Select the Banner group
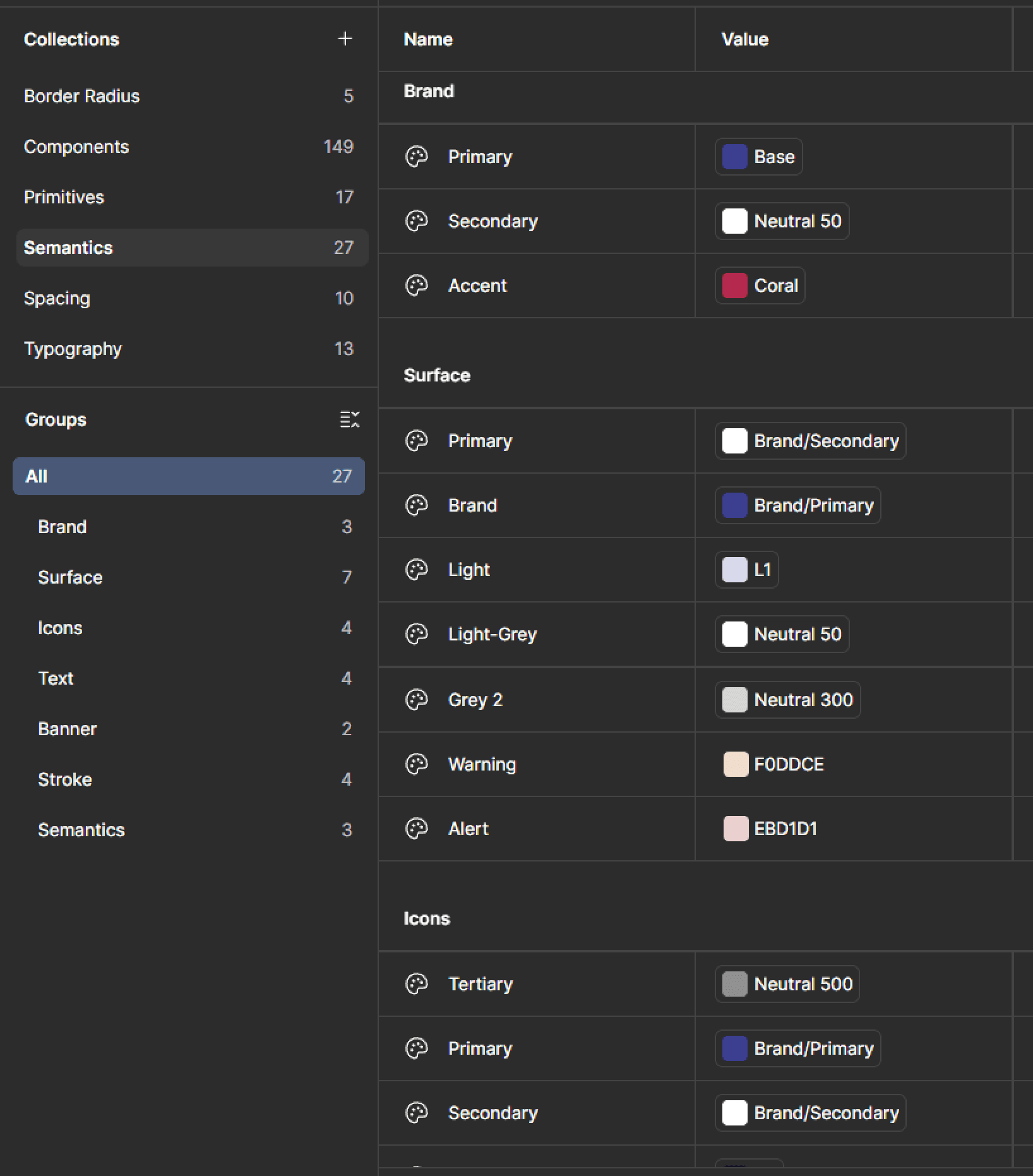The width and height of the screenshot is (1033, 1176). (189, 729)
